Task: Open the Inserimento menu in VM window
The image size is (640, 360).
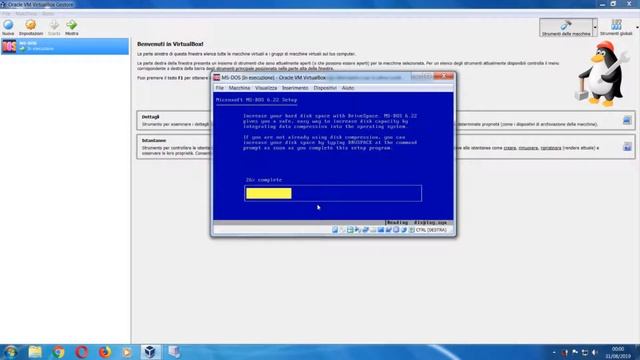Action: [x=295, y=88]
